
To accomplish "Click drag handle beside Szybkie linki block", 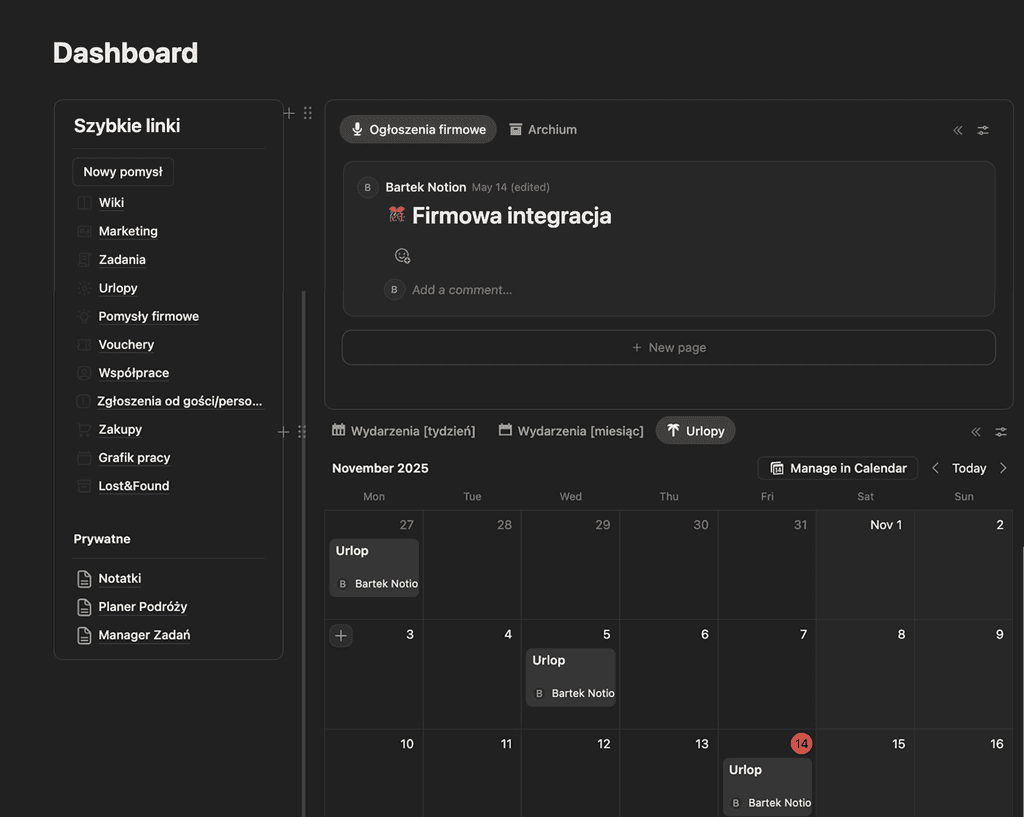I will [x=308, y=113].
